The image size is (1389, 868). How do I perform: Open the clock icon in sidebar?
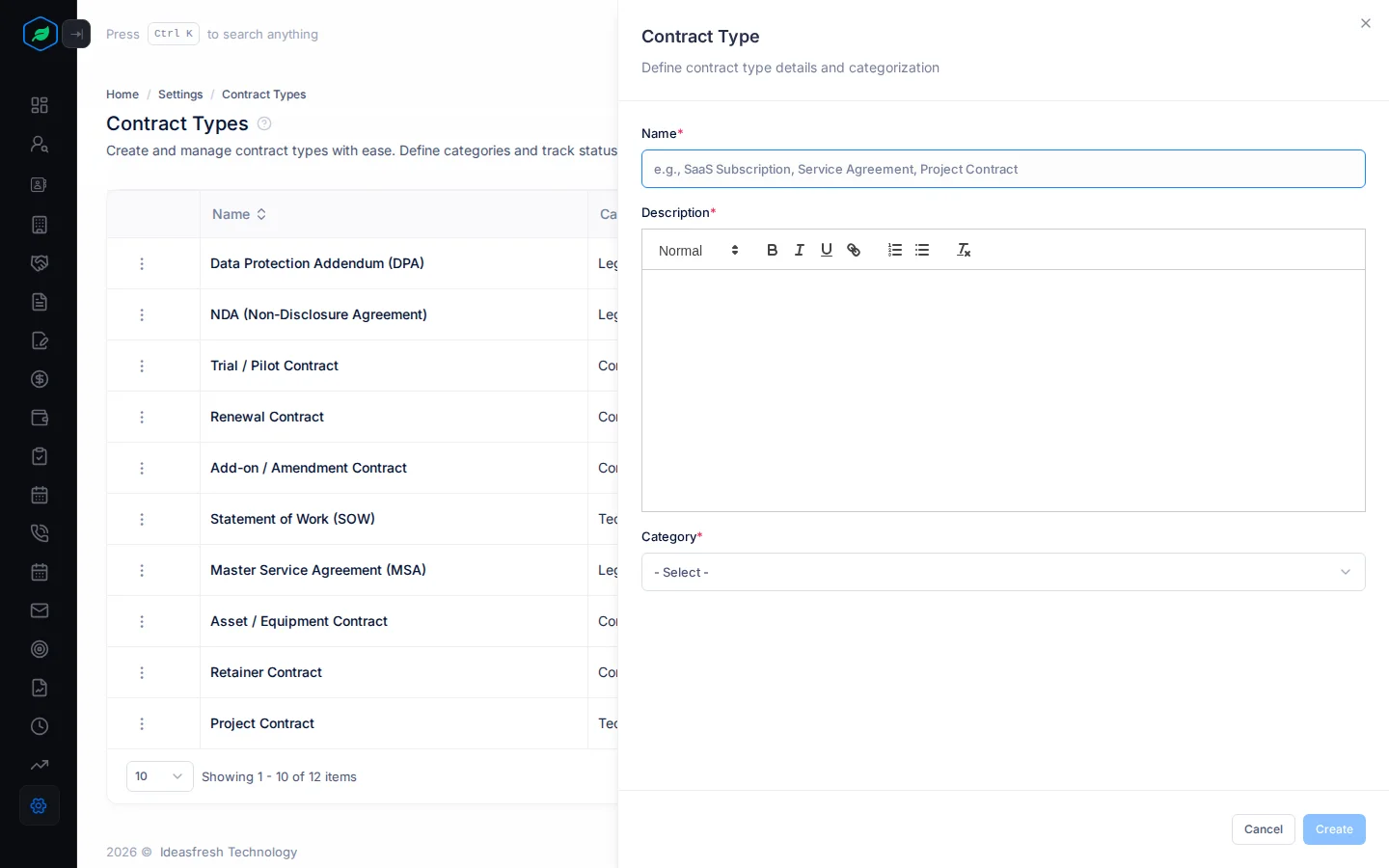(40, 726)
